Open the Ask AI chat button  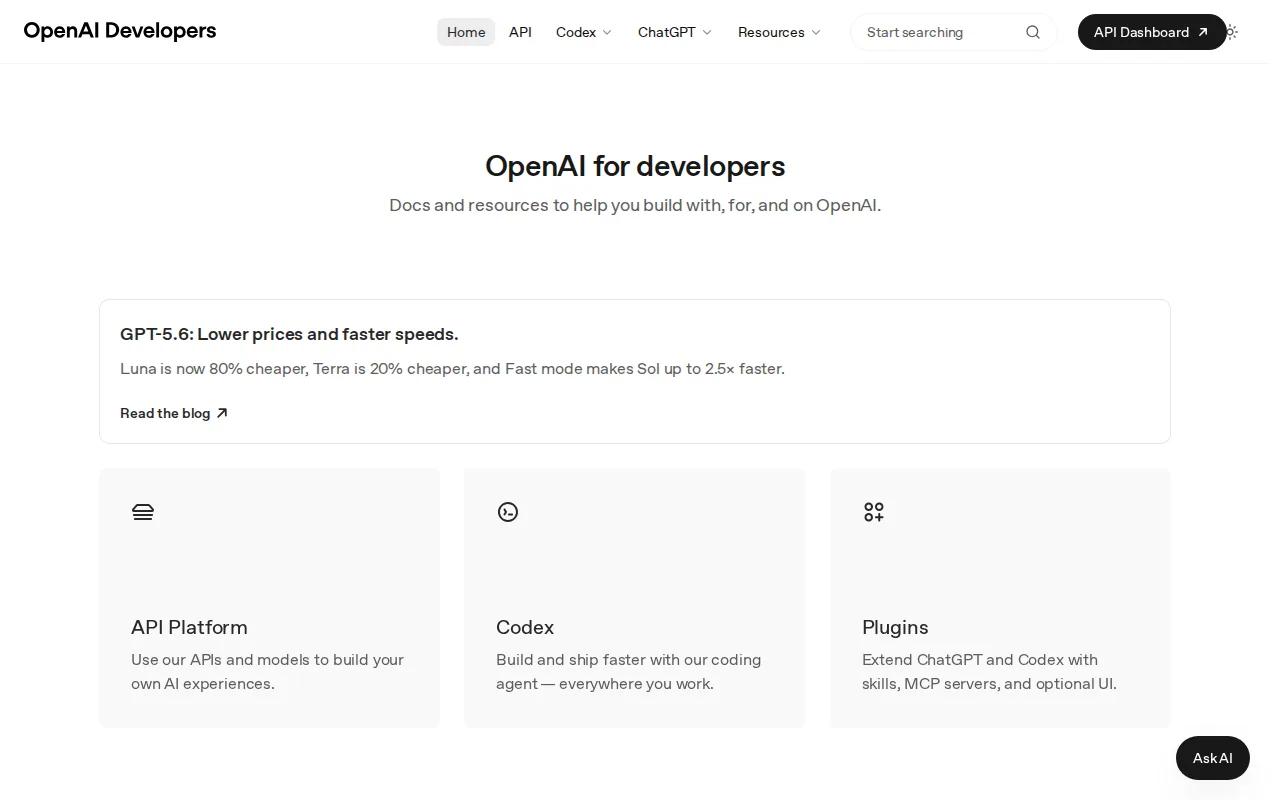1213,758
